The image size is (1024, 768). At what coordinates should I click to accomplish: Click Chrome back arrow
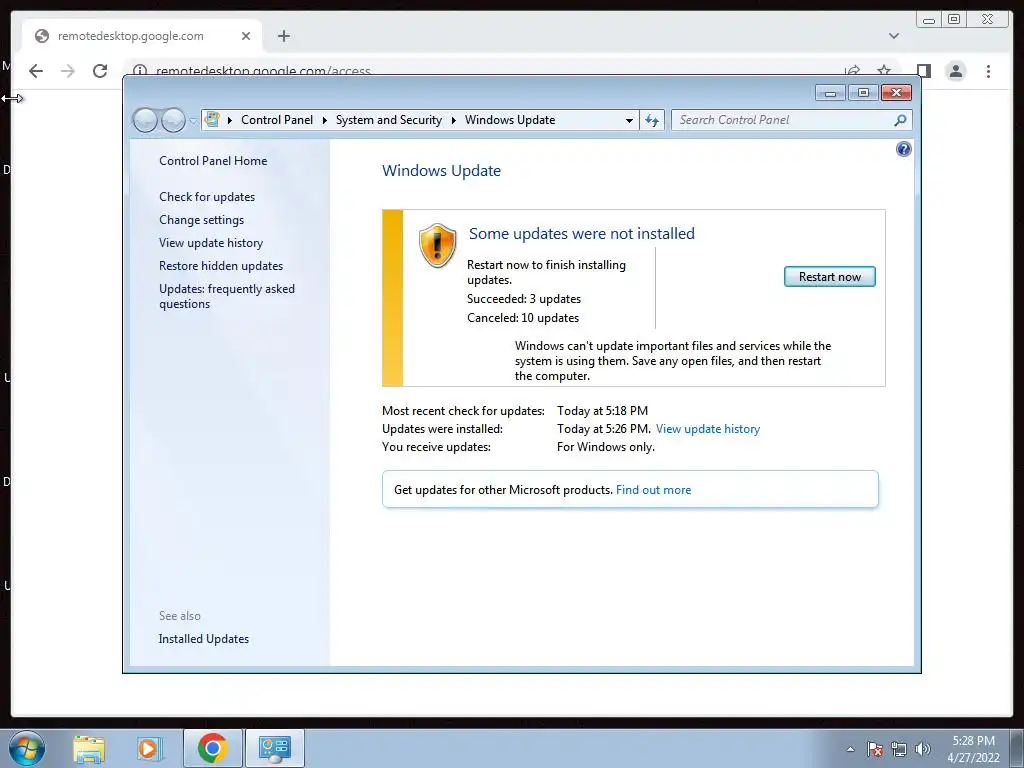click(x=36, y=71)
